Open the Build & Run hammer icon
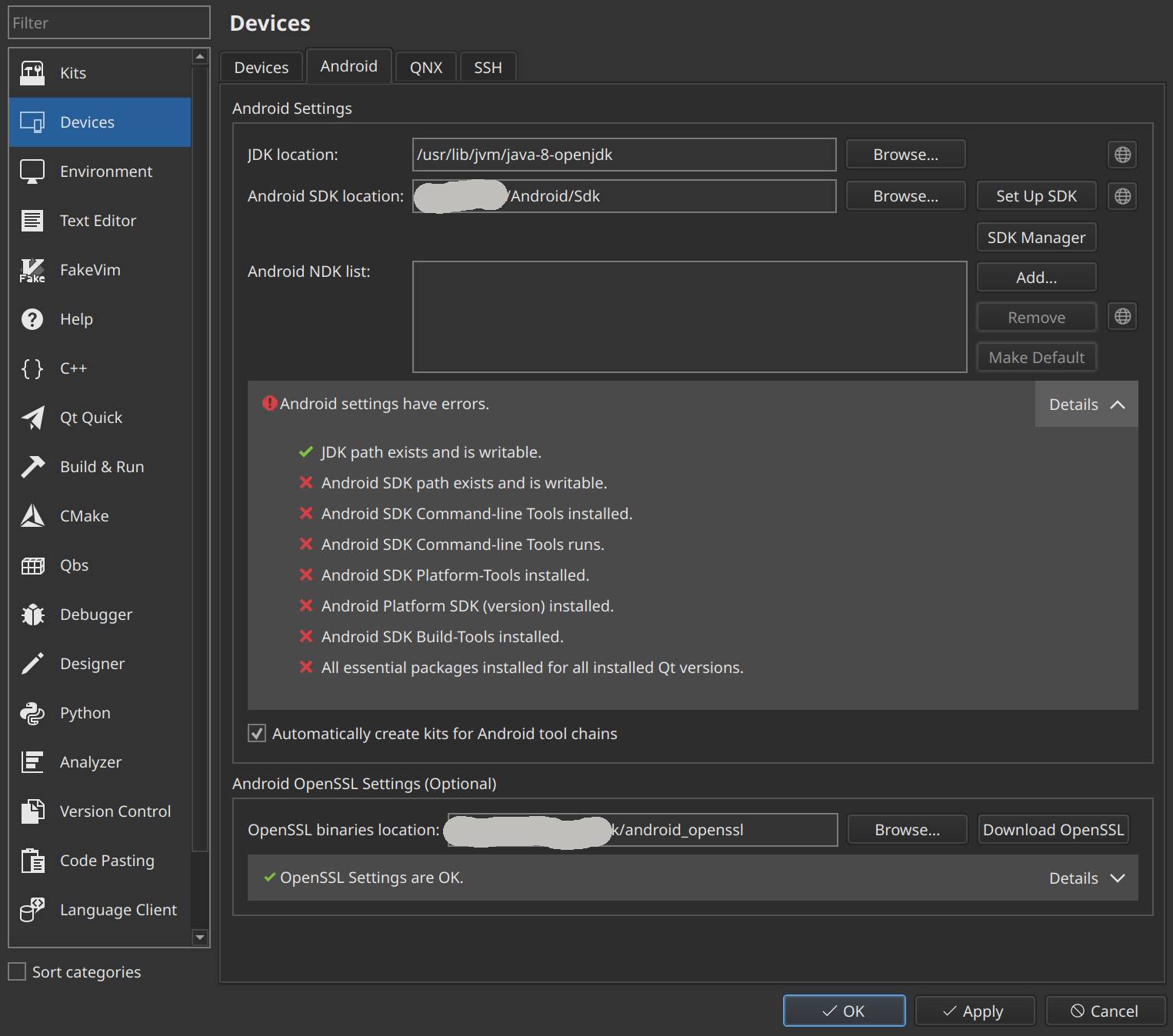This screenshot has width=1173, height=1036. point(32,467)
